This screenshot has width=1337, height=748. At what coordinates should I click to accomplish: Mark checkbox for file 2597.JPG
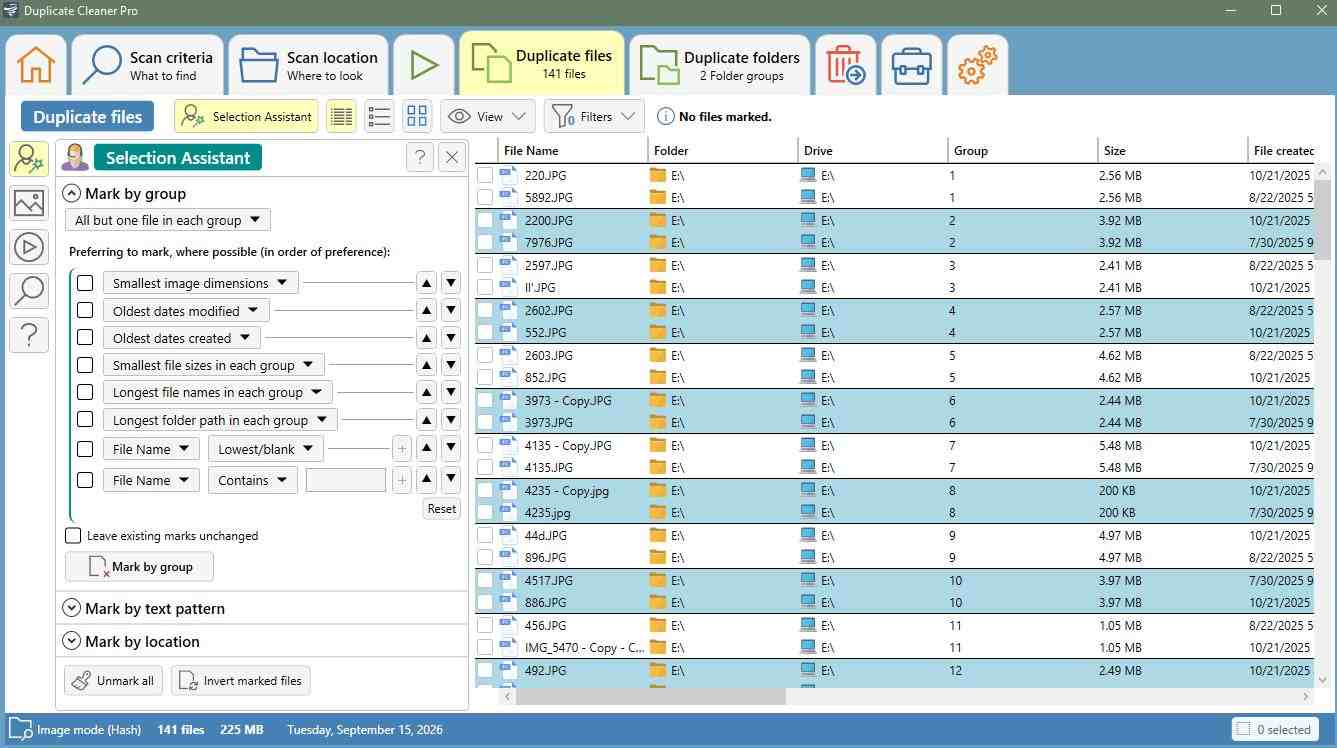485,265
